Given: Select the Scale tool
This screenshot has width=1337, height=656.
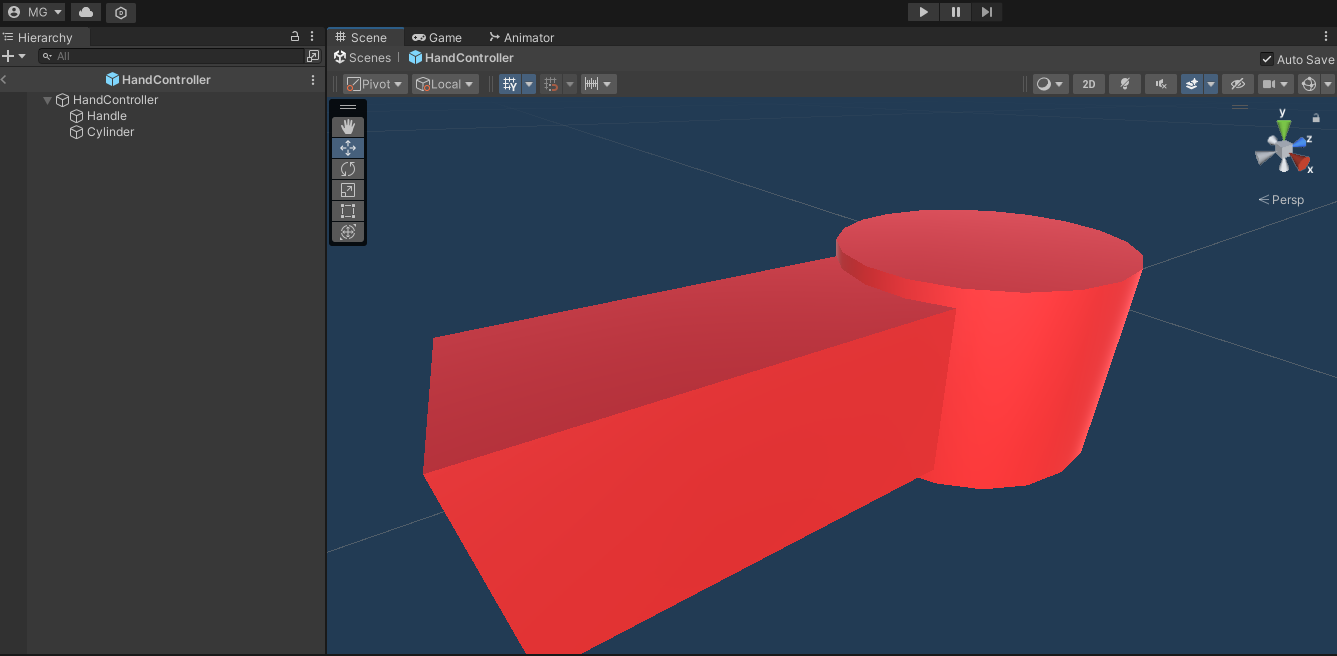Looking at the screenshot, I should 348,190.
